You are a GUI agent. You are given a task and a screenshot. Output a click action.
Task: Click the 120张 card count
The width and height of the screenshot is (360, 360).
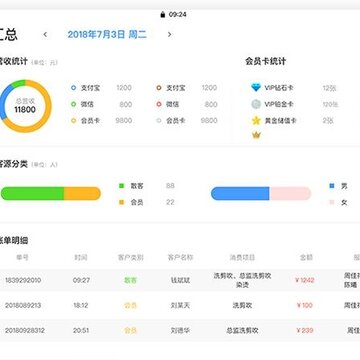point(330,104)
